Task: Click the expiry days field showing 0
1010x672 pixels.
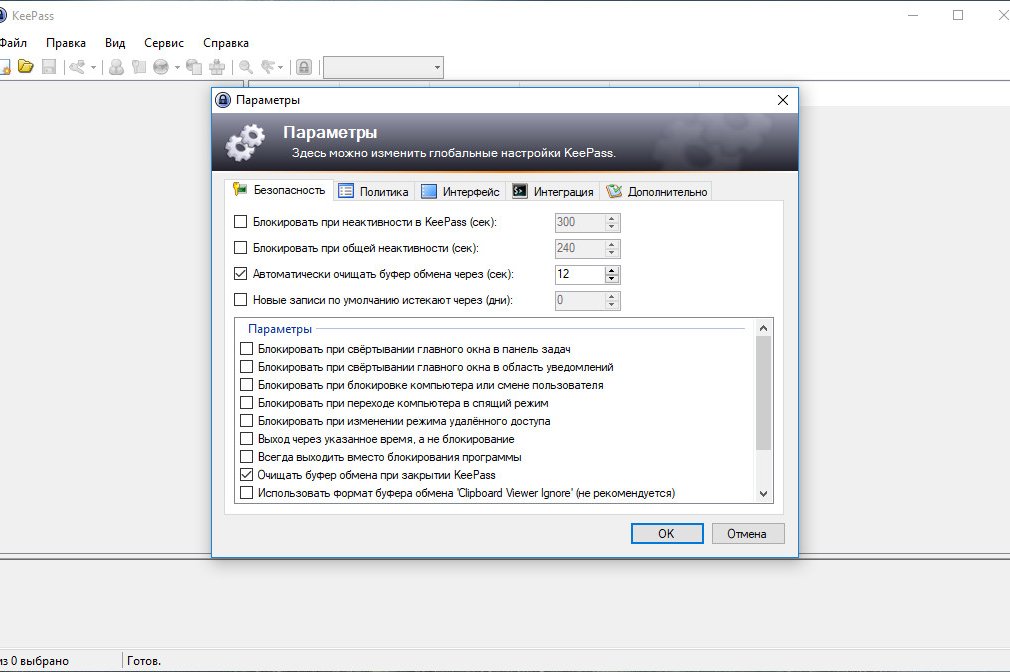Action: pos(580,300)
